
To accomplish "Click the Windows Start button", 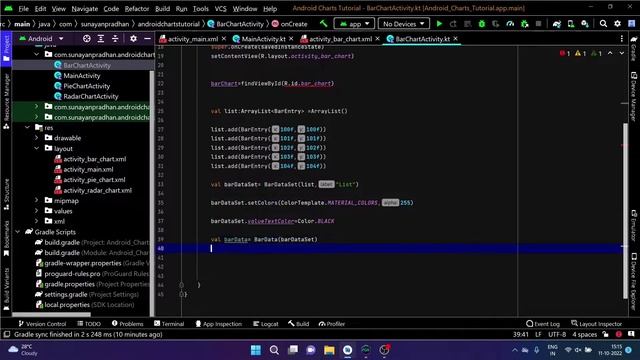I will (x=256, y=350).
